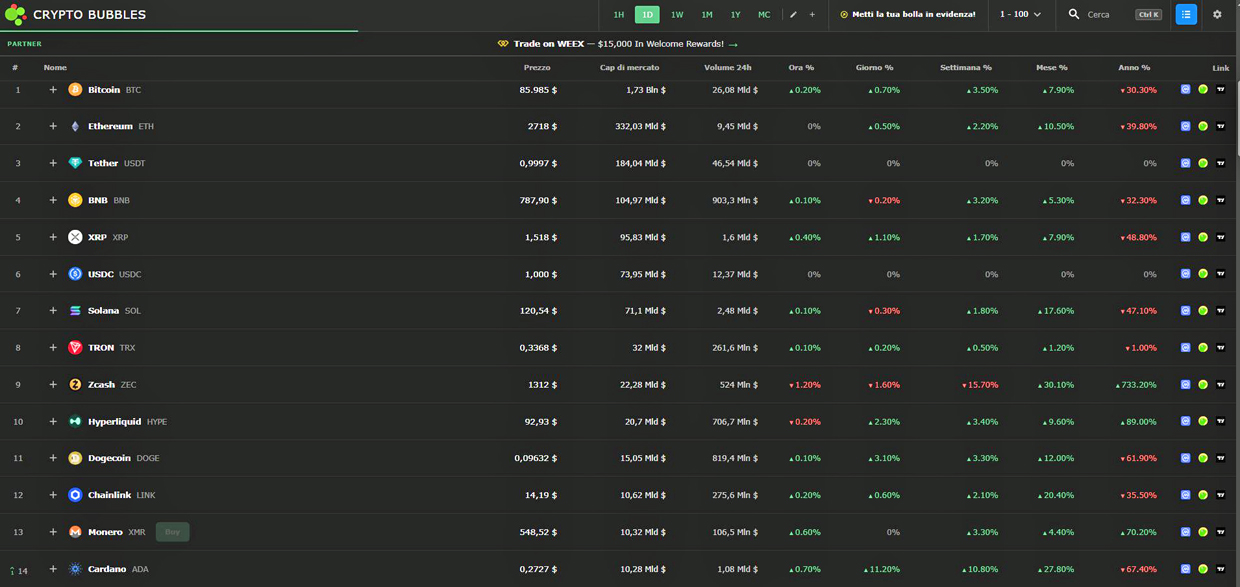Select the 1Y timeframe tab
This screenshot has width=1240, height=587.
point(735,15)
